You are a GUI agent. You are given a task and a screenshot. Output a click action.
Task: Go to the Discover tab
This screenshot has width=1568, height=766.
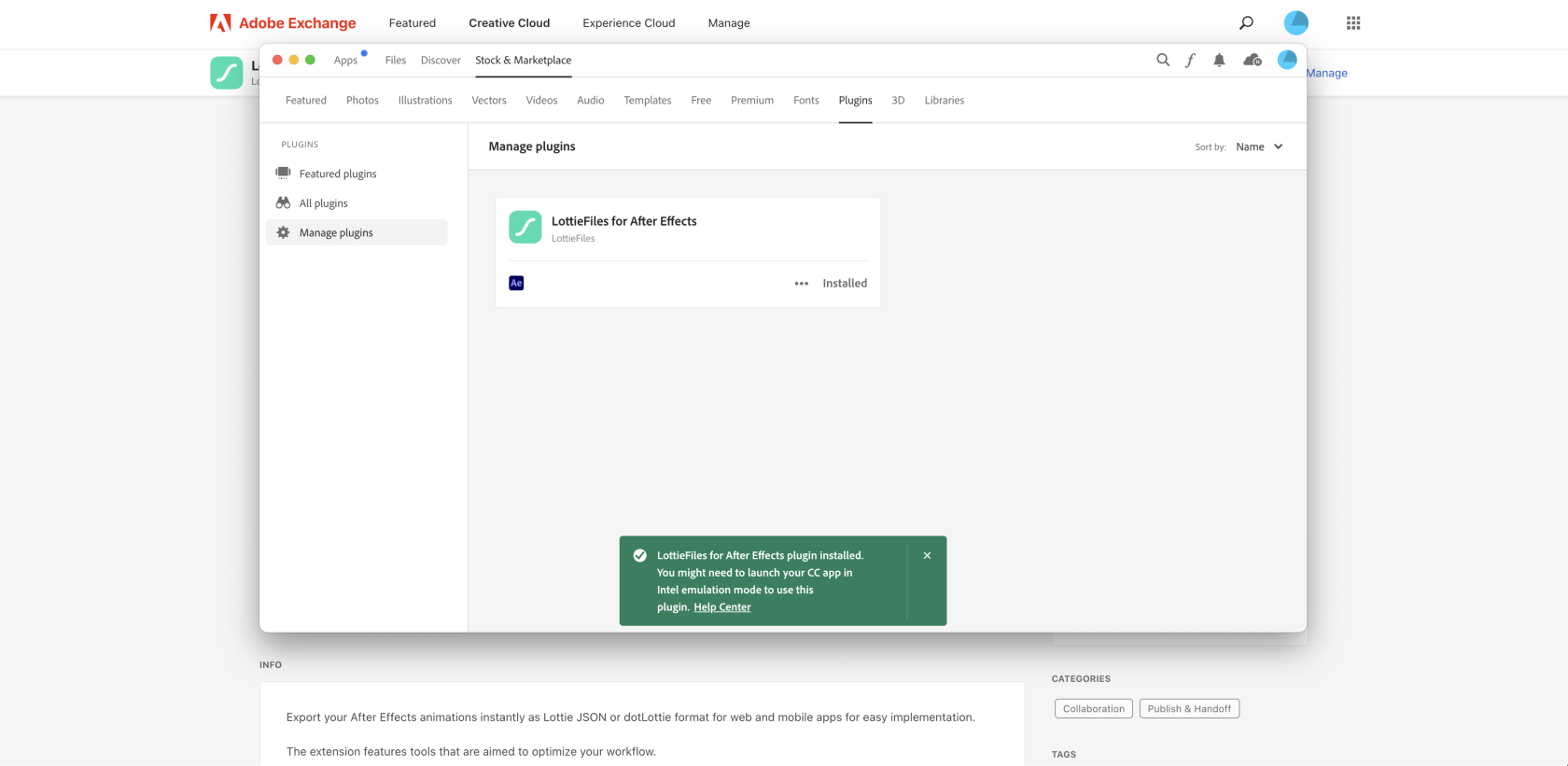(x=441, y=60)
